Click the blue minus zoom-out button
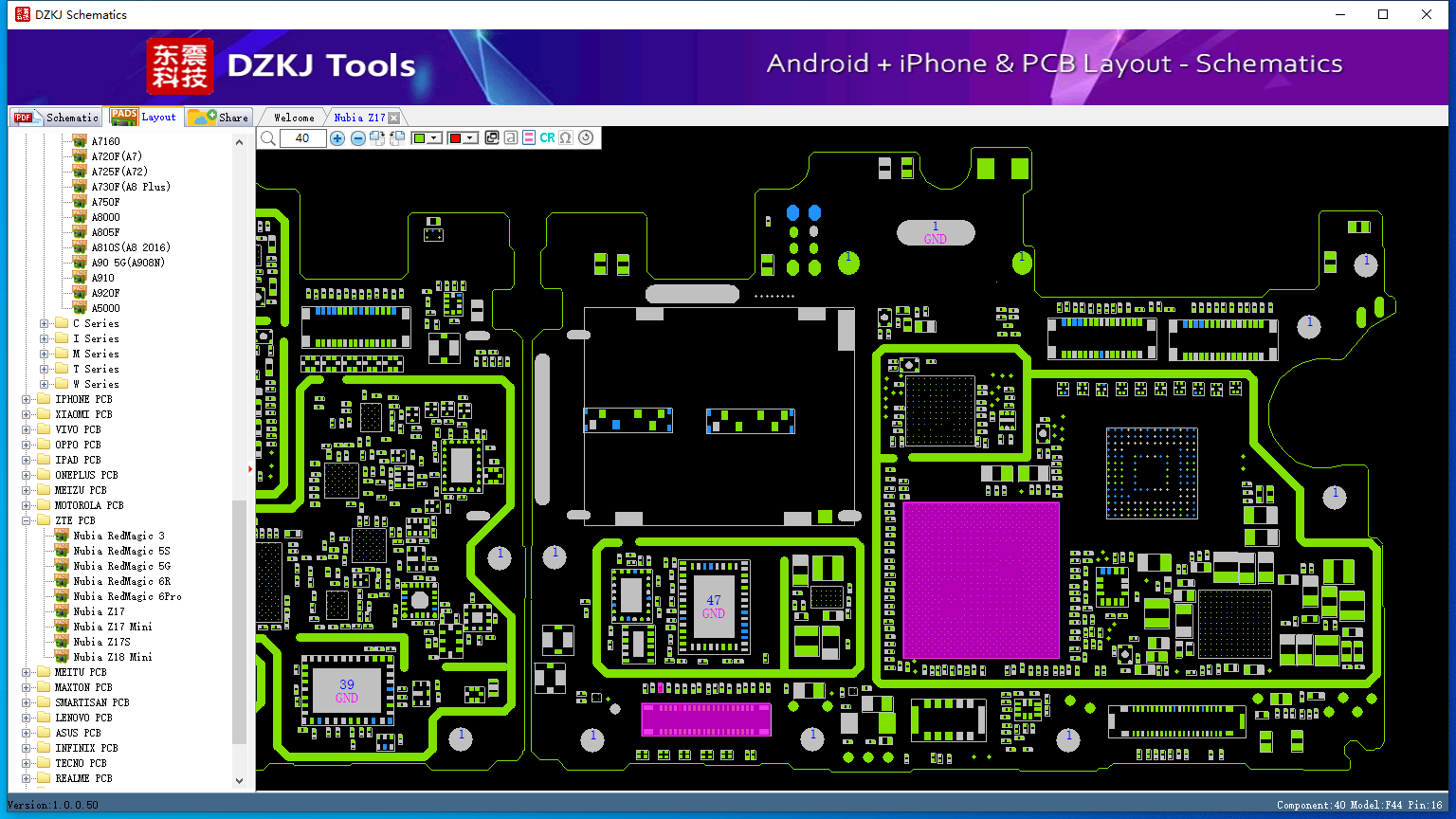Screen dimensions: 1456x819 pyautogui.click(x=358, y=138)
